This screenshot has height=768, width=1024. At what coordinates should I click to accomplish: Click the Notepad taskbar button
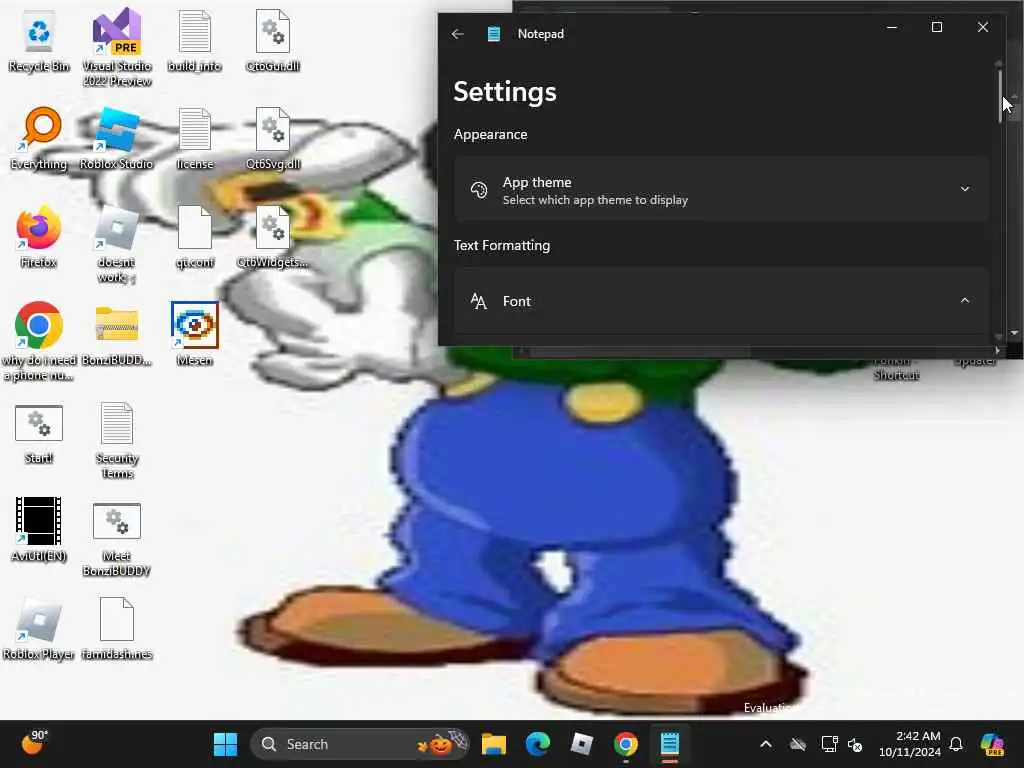pos(669,744)
